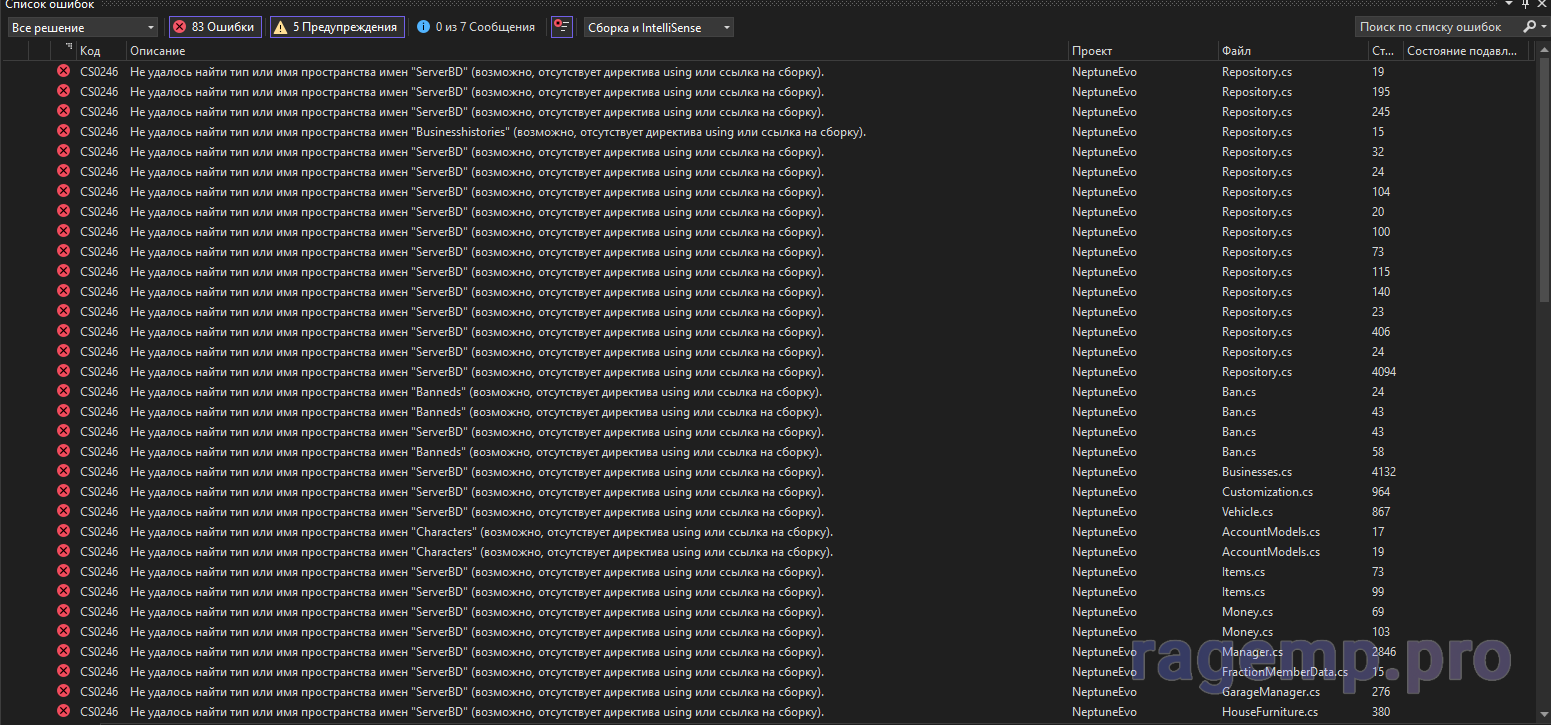Viewport: 1551px width, 725px height.
Task: Click the column filter icon left of Код
Action: (68, 49)
